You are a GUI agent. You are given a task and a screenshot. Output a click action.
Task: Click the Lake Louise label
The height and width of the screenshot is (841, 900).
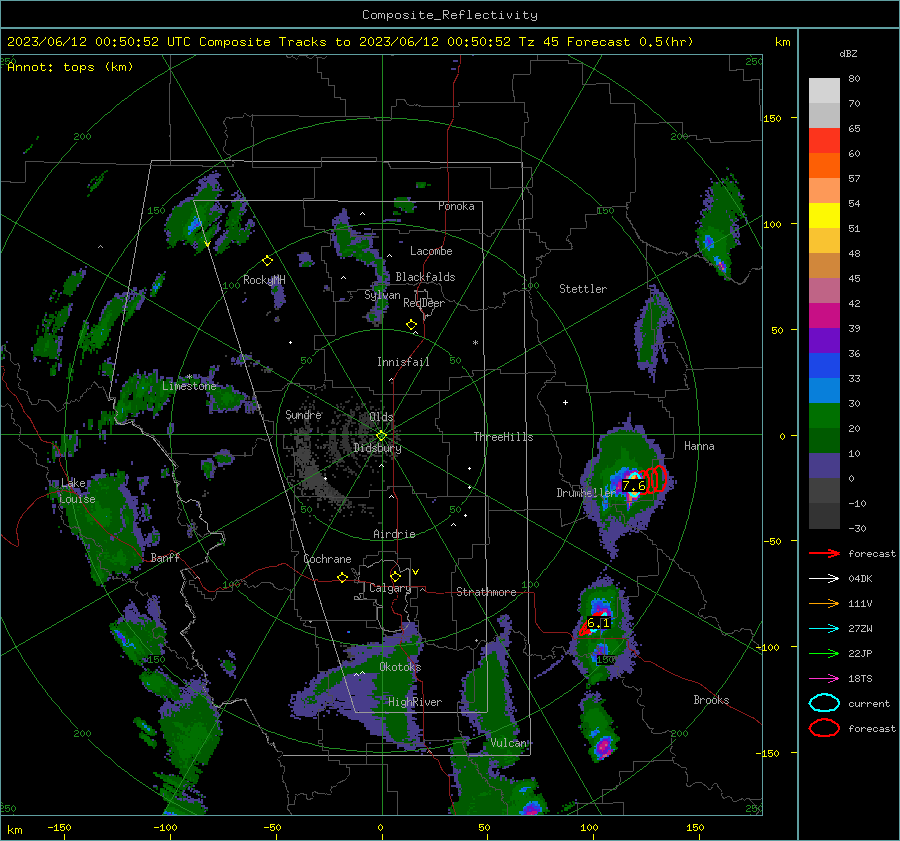tap(77, 491)
